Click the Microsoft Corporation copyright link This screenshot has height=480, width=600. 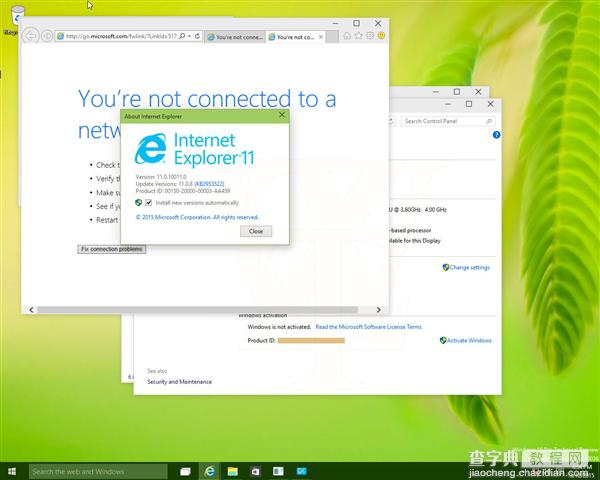[x=197, y=217]
